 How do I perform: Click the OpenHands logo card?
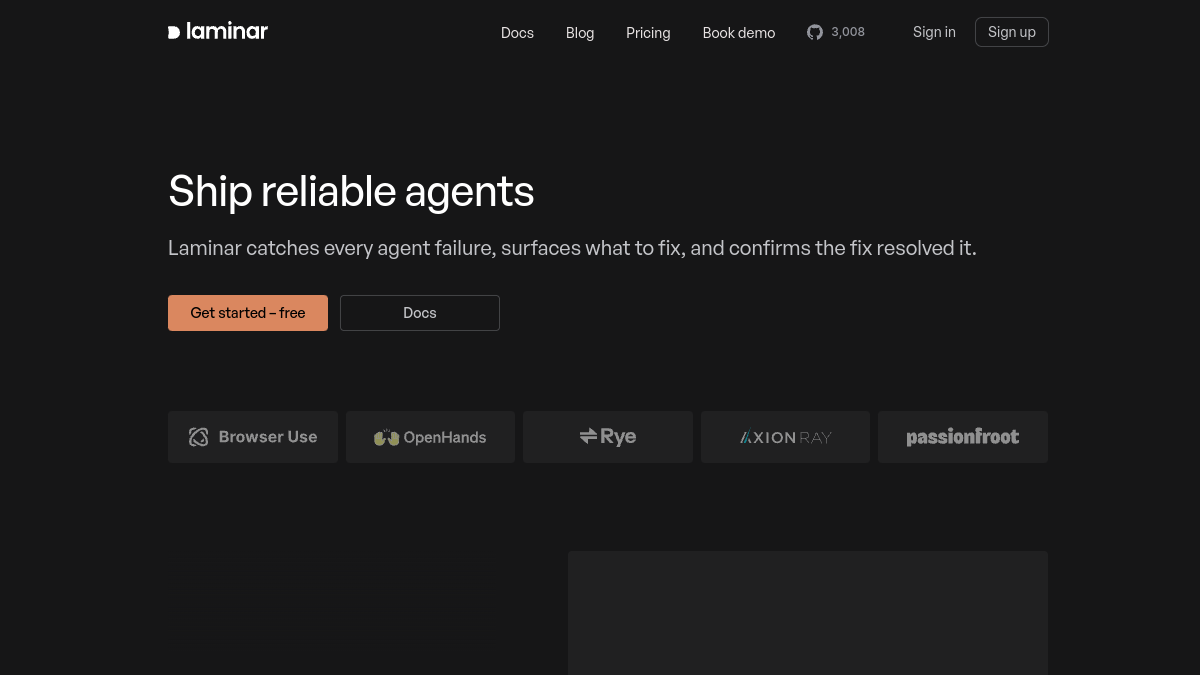click(x=430, y=437)
